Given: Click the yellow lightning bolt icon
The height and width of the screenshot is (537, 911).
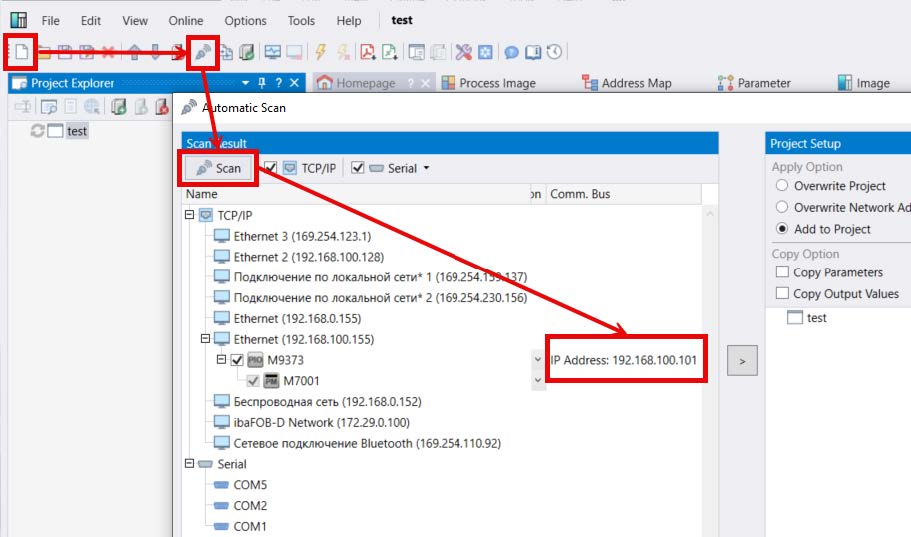Looking at the screenshot, I should 320,52.
